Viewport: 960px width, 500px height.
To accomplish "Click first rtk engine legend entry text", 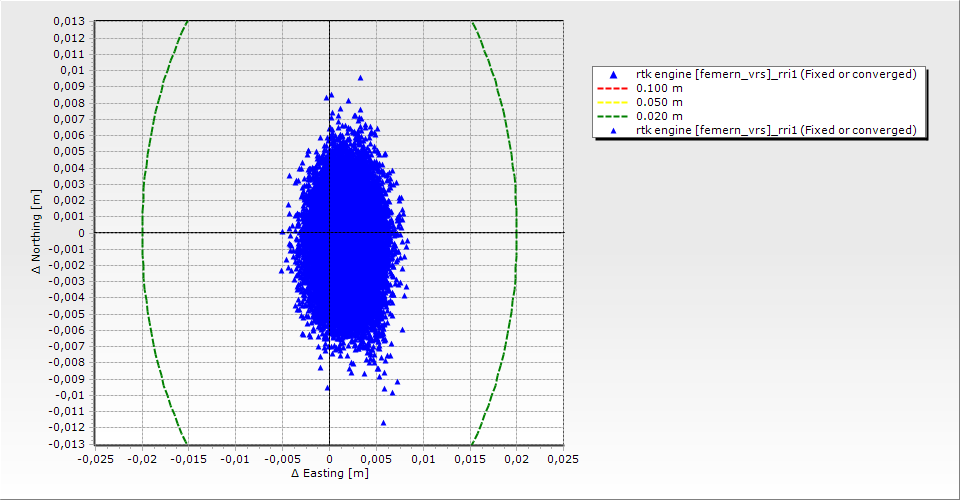I will 776,75.
